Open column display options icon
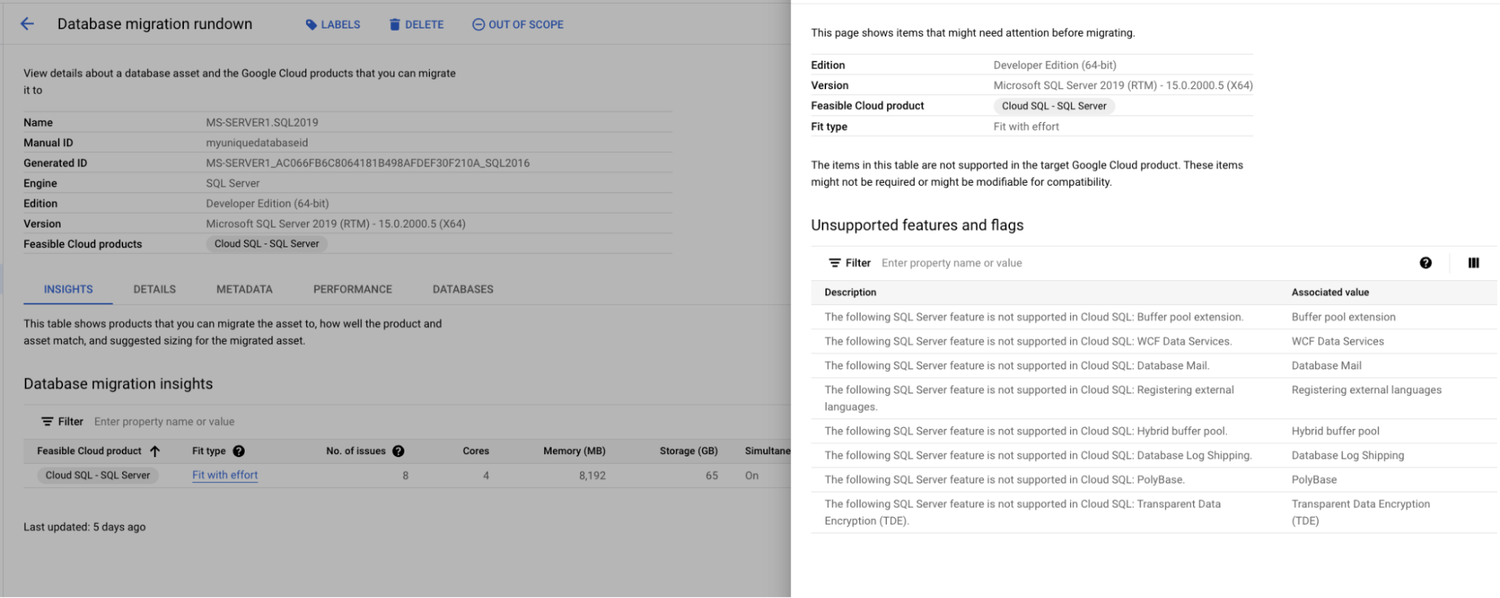1500x598 pixels. click(x=1473, y=263)
